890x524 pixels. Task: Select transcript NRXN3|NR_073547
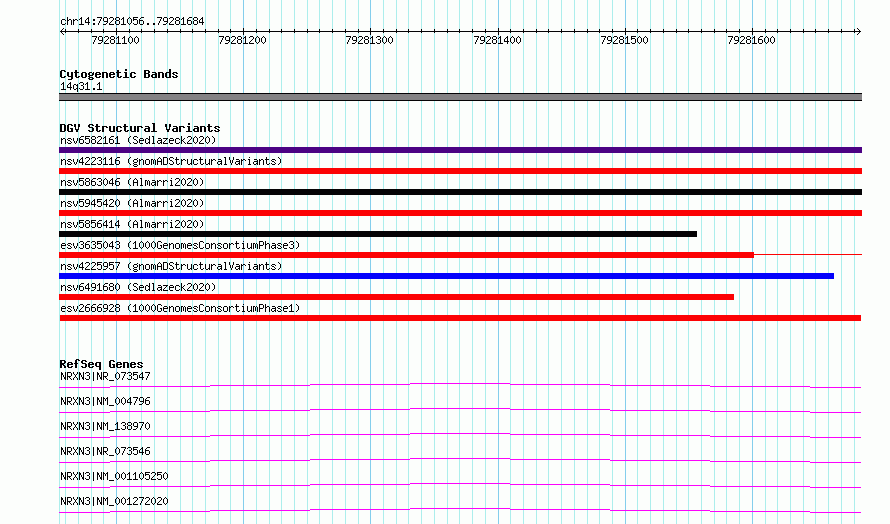[105, 376]
